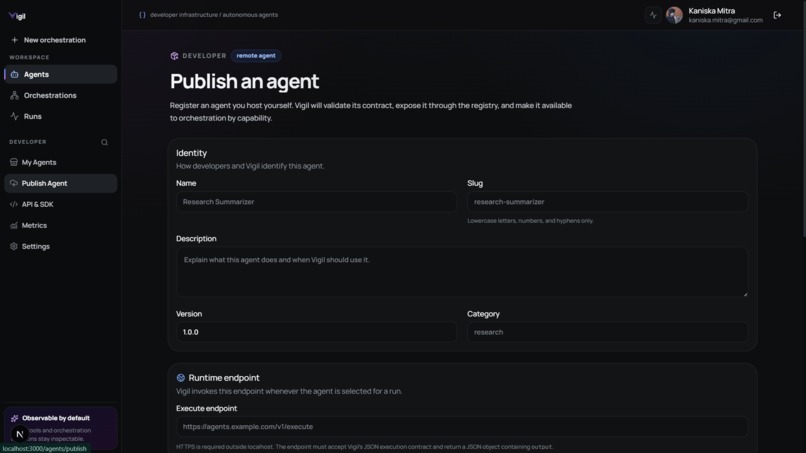806x453 pixels.
Task: Click the page scrollbar on the right
Action: pos(803,118)
